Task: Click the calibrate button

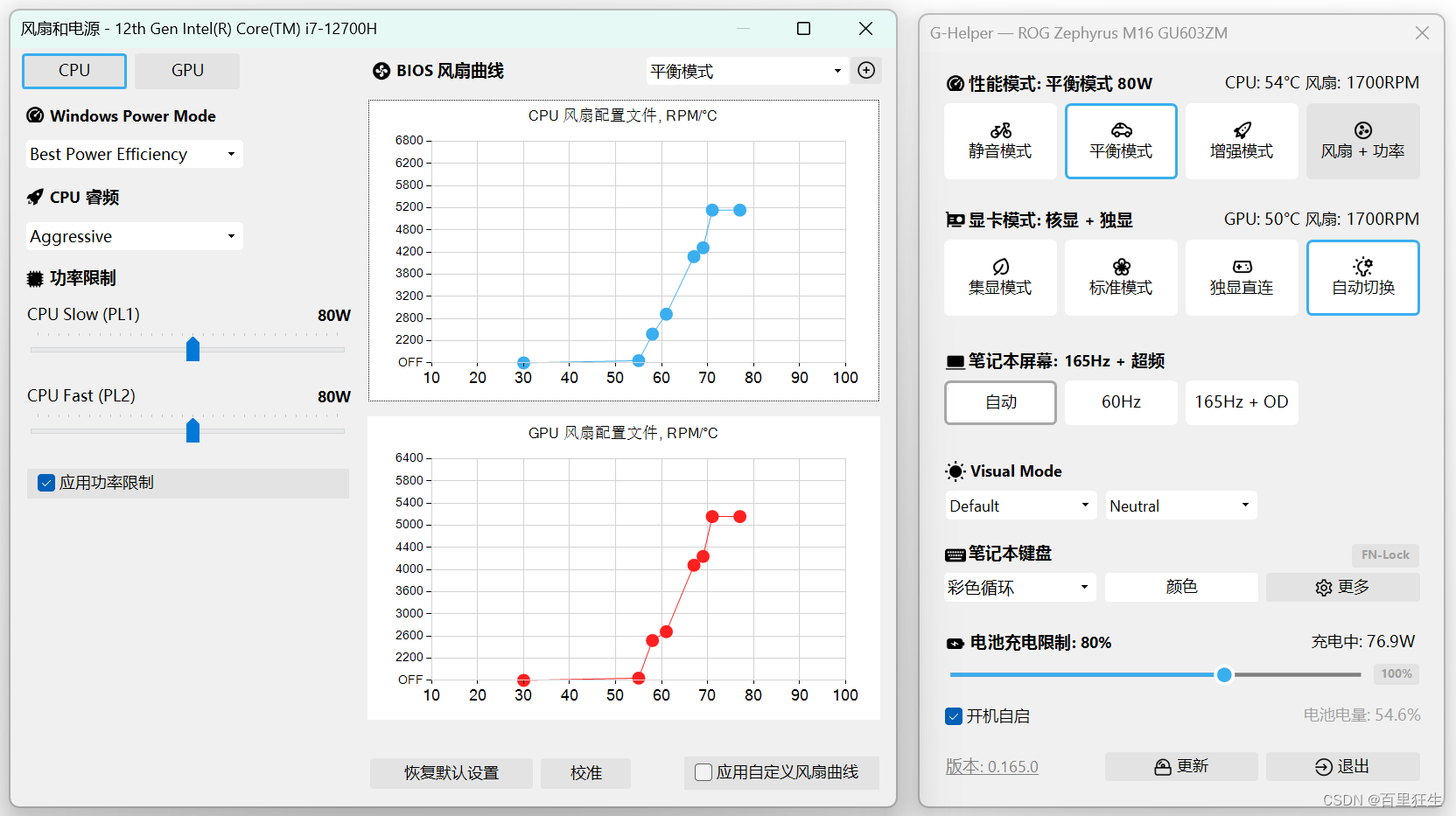Action: coord(586,773)
